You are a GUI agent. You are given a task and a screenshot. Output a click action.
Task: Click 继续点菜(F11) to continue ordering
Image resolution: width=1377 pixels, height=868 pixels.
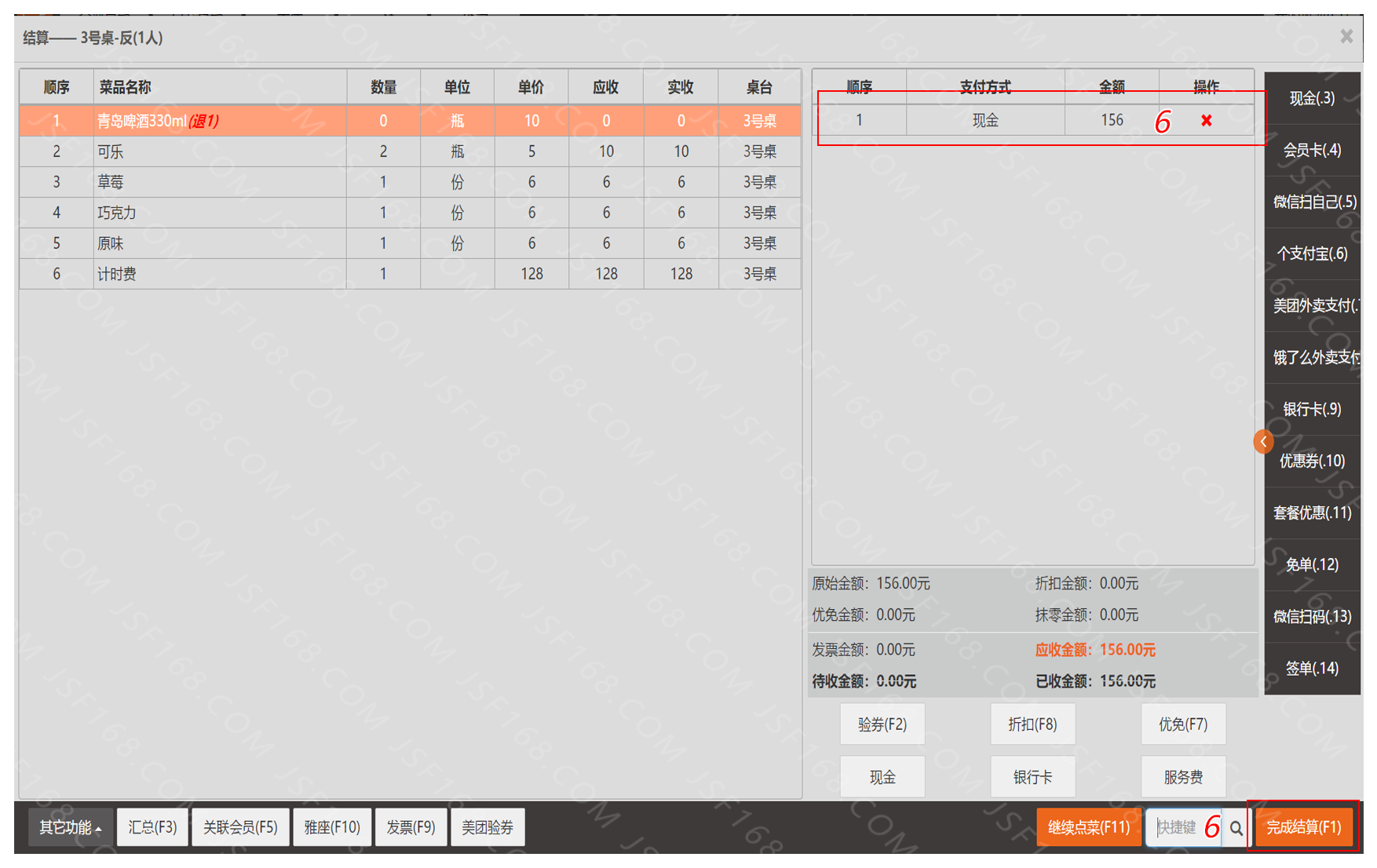[x=1089, y=827]
